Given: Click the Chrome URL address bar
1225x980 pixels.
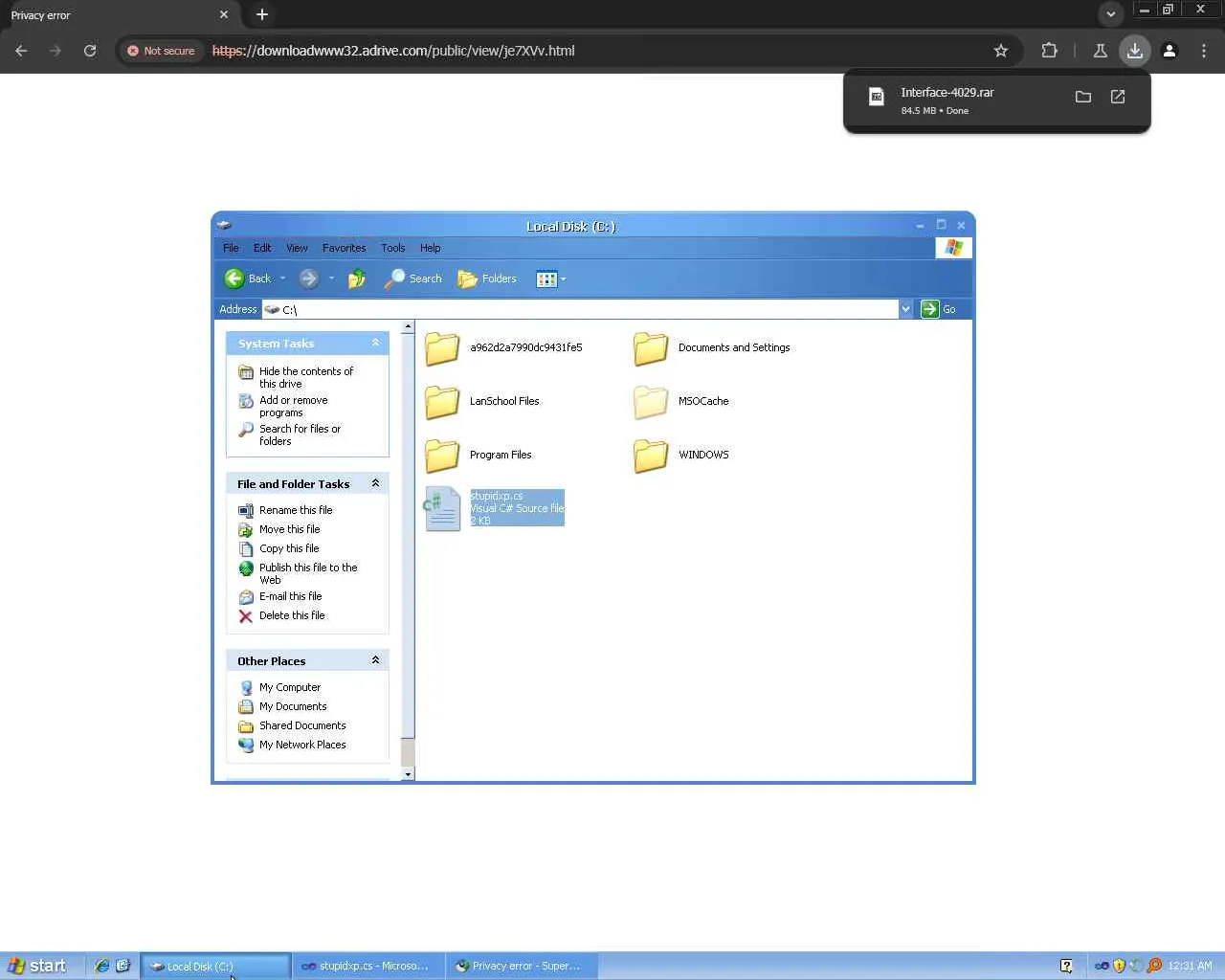Looking at the screenshot, I should [x=593, y=51].
